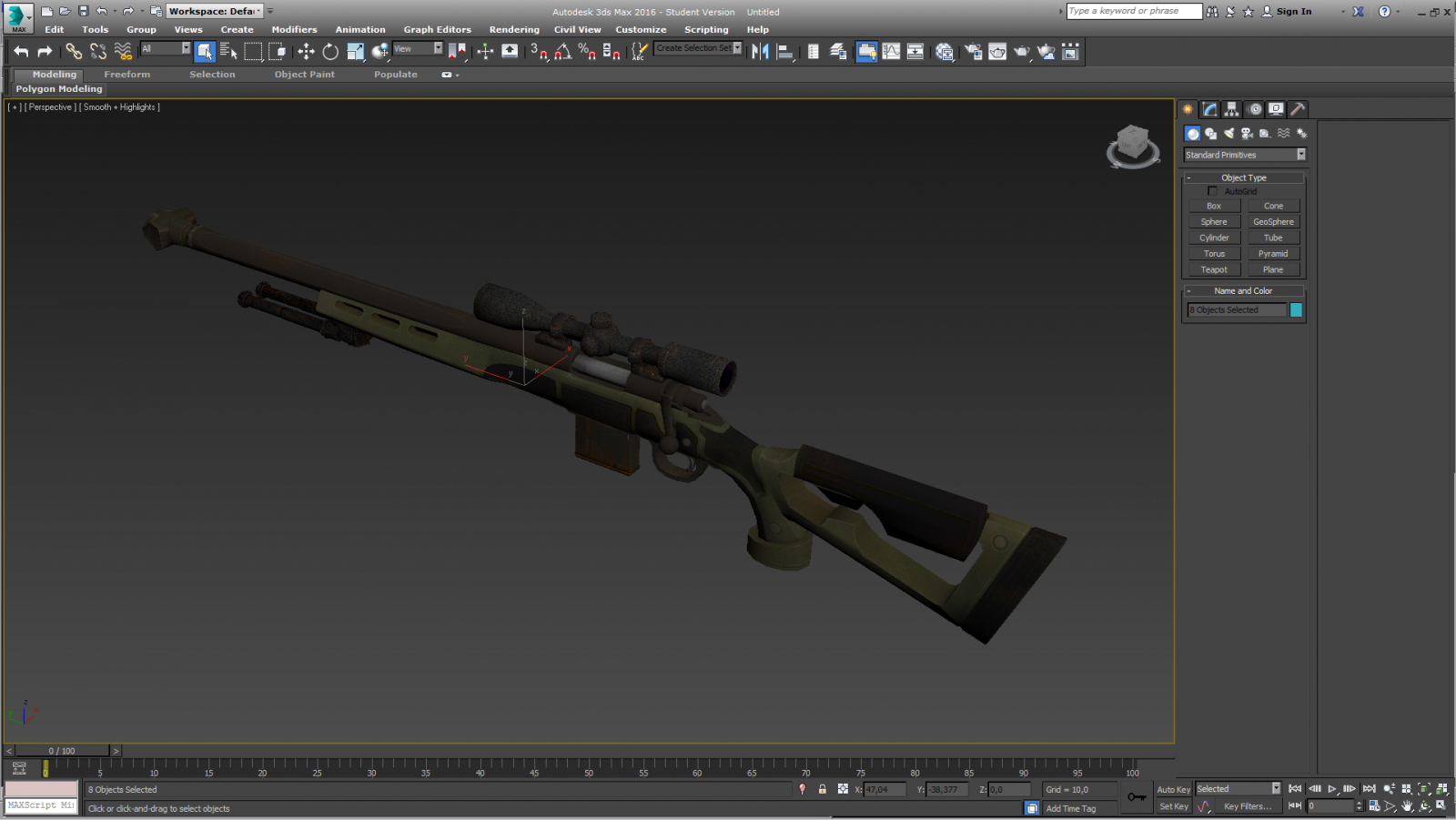The width and height of the screenshot is (1456, 820).
Task: Click the Mirror tool icon
Action: 760,52
